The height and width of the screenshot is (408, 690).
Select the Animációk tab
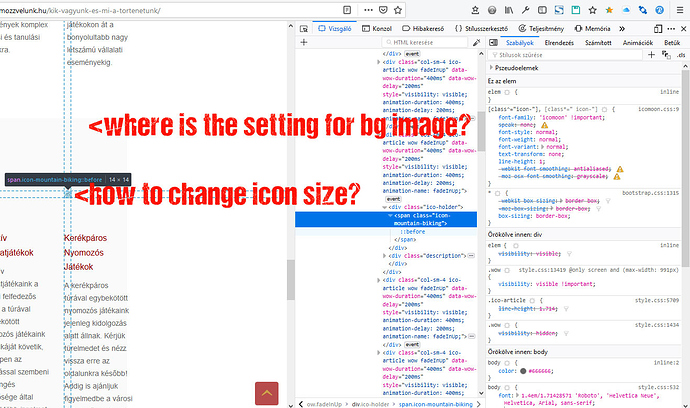tap(638, 43)
